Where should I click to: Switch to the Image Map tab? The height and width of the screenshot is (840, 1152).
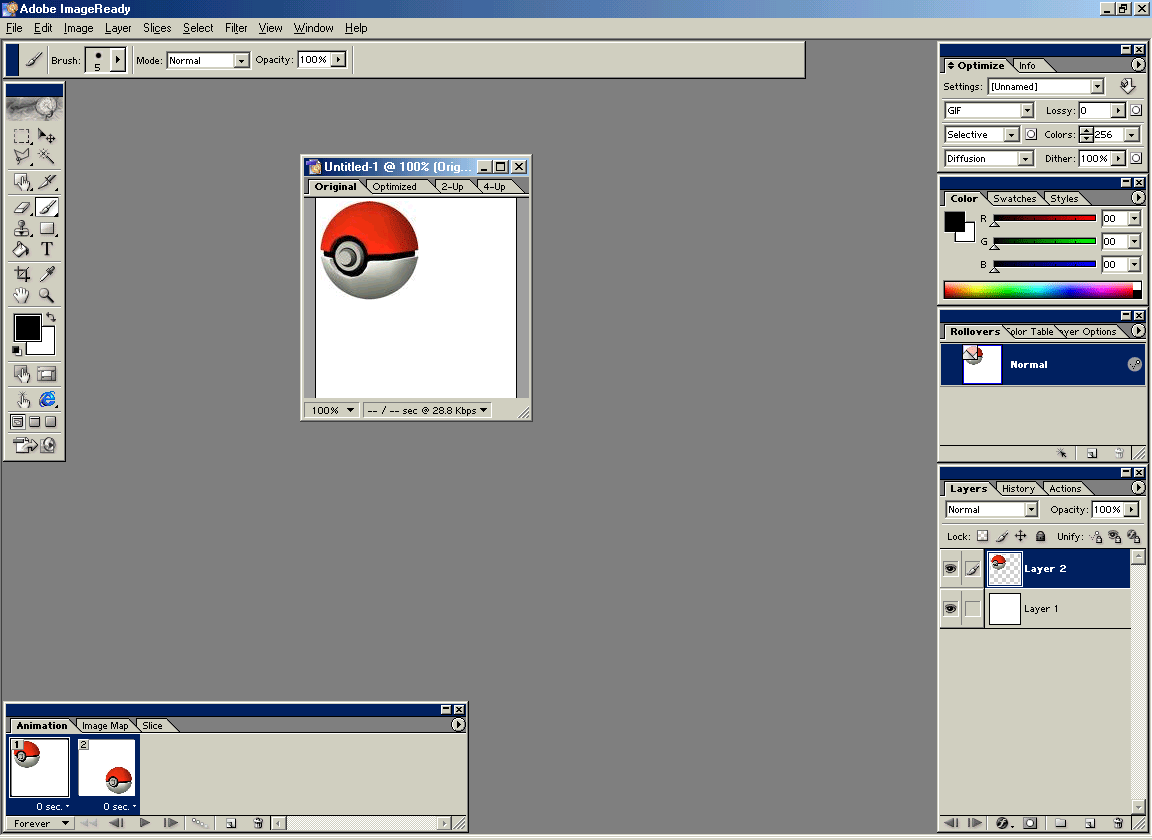point(105,725)
